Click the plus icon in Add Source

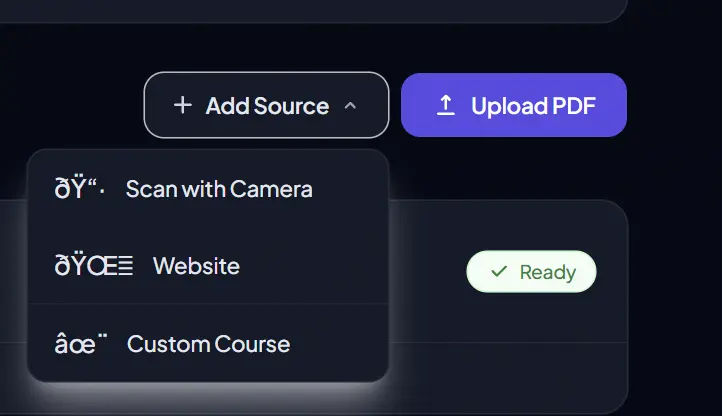coord(182,105)
